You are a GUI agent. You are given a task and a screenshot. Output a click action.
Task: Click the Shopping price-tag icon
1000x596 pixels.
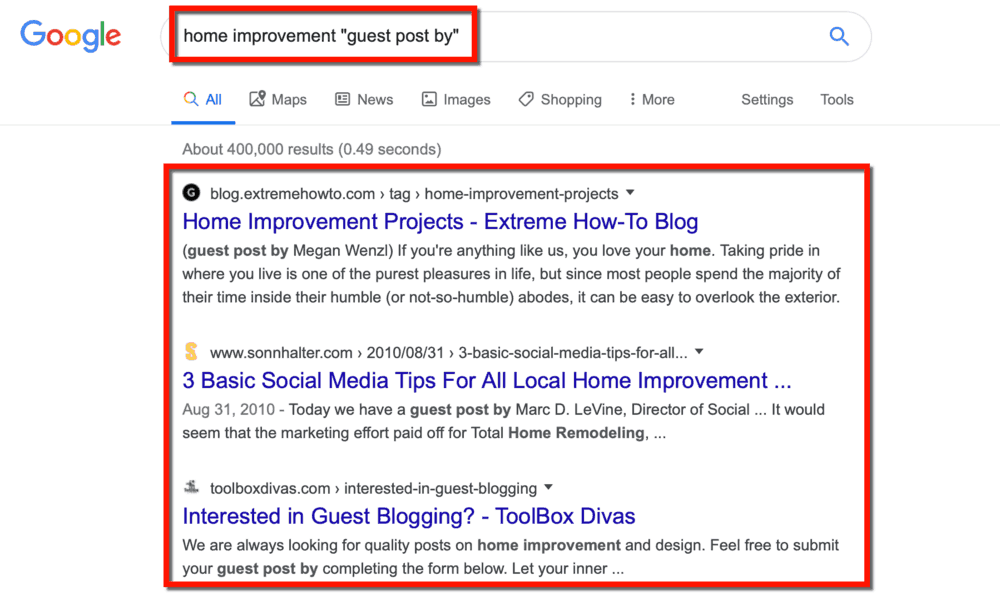pyautogui.click(x=525, y=99)
